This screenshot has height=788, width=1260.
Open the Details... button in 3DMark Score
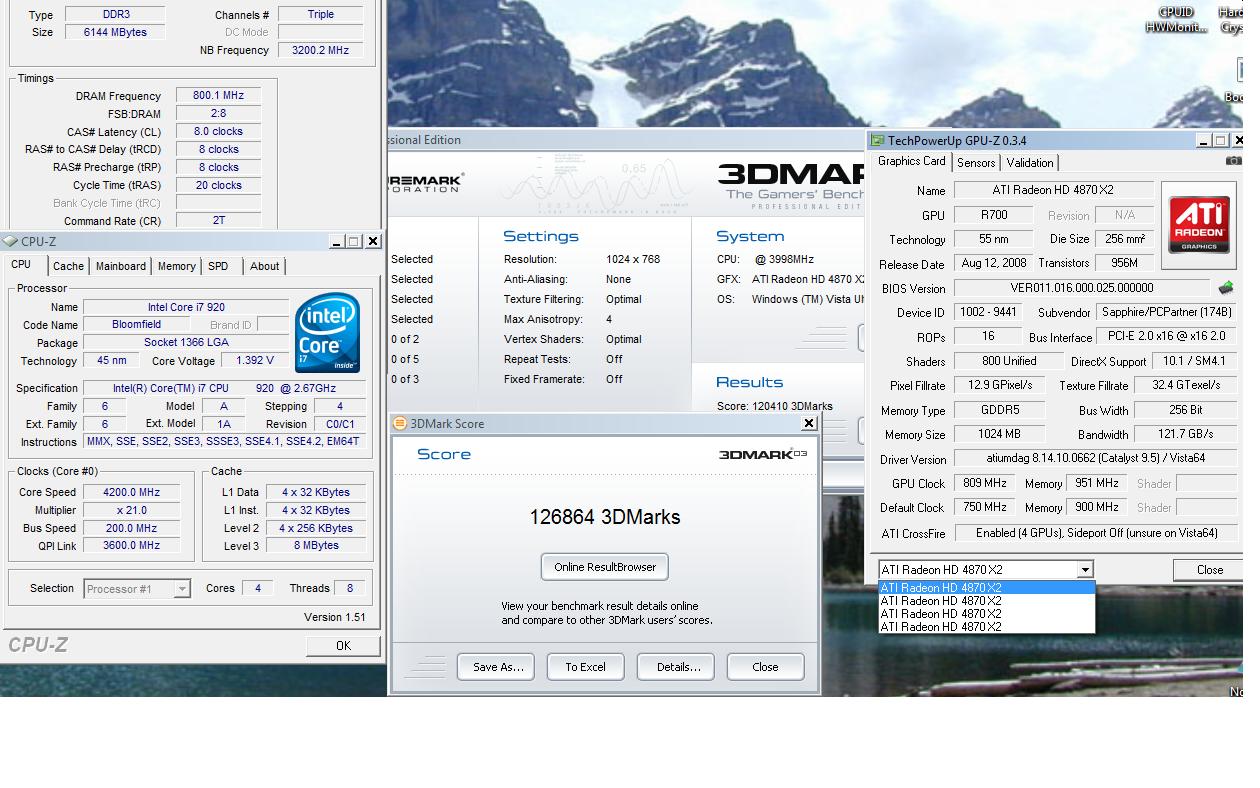[x=678, y=667]
